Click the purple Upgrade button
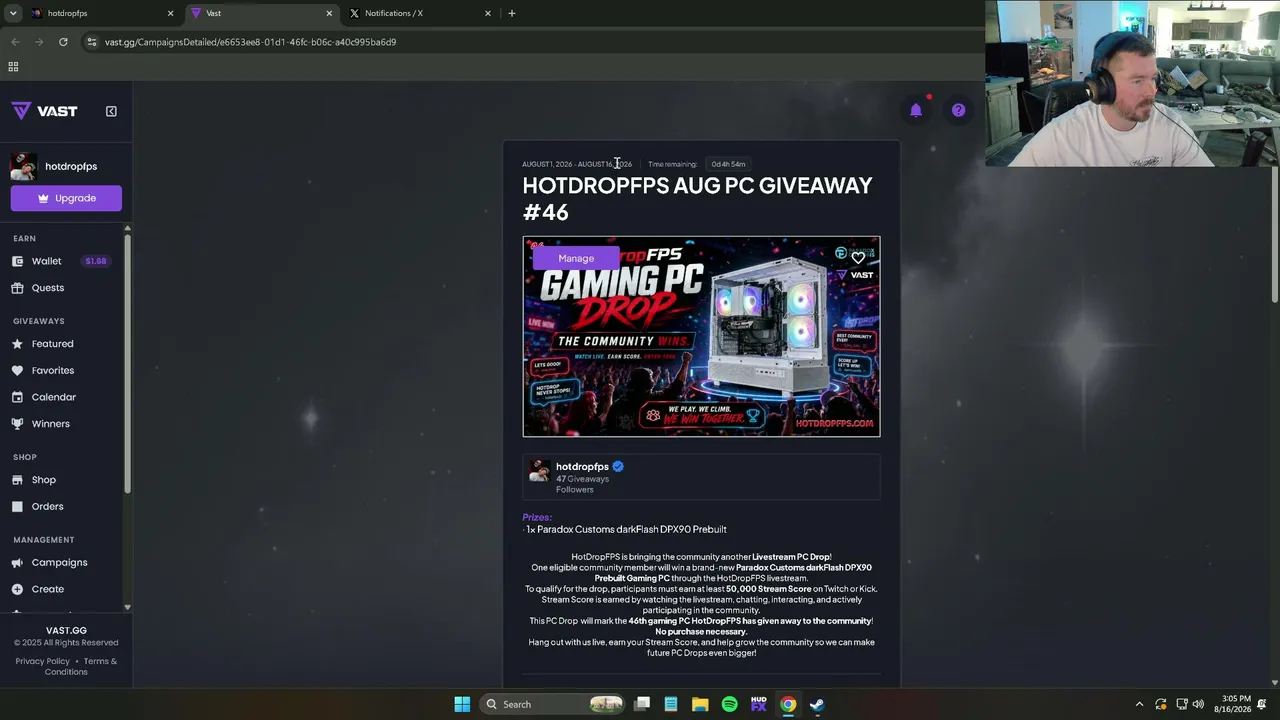Screen dimensions: 1280x720 (x=66, y=198)
